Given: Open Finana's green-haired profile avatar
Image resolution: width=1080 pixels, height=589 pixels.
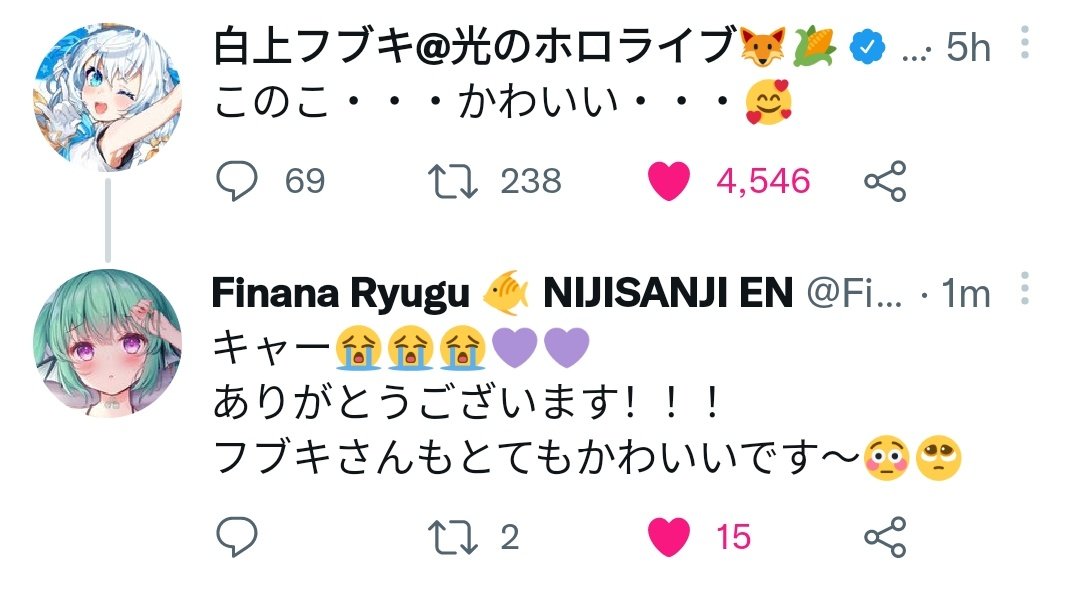Looking at the screenshot, I should click(x=108, y=343).
